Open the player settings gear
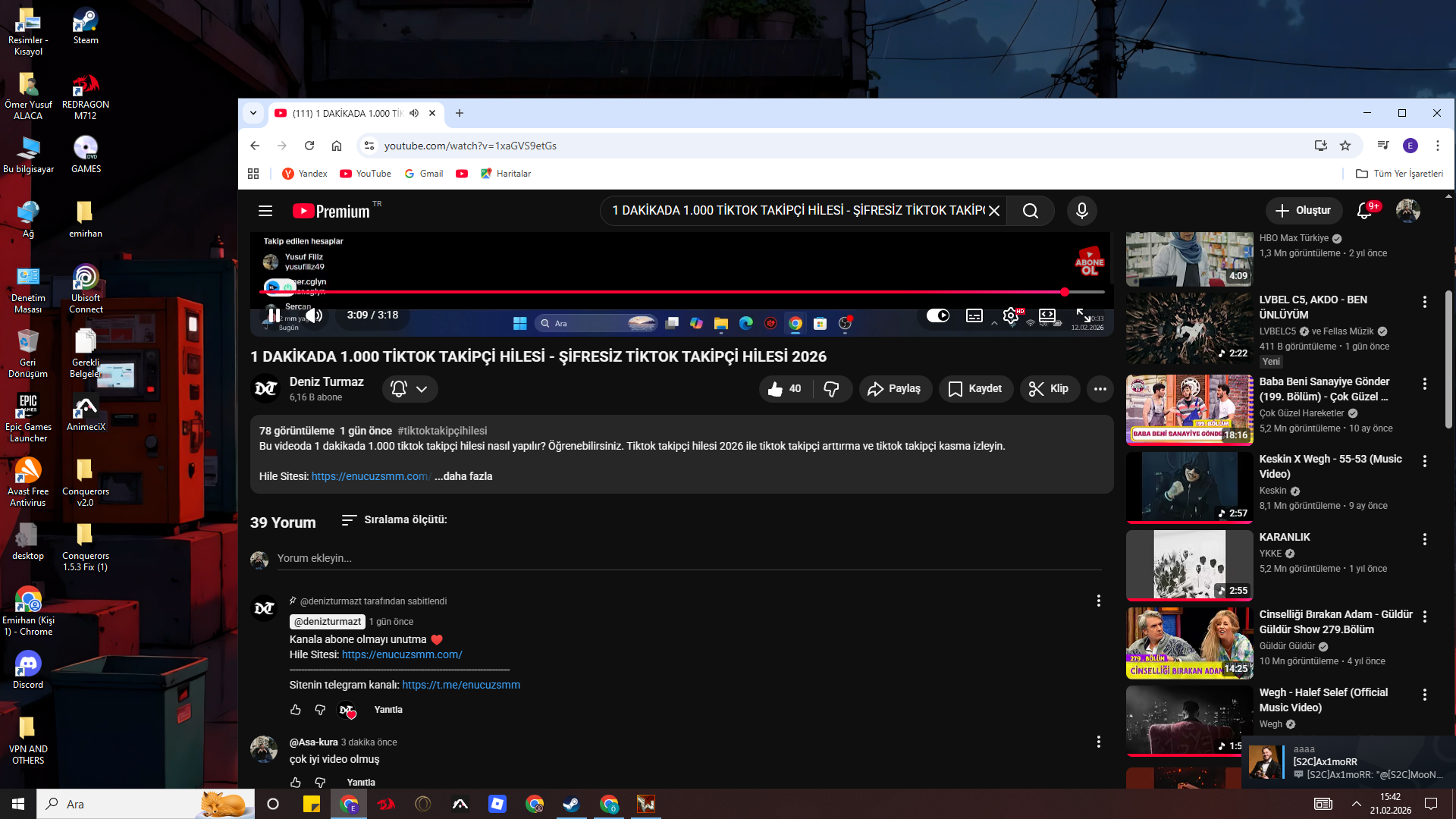This screenshot has width=1456, height=819. (x=1010, y=315)
